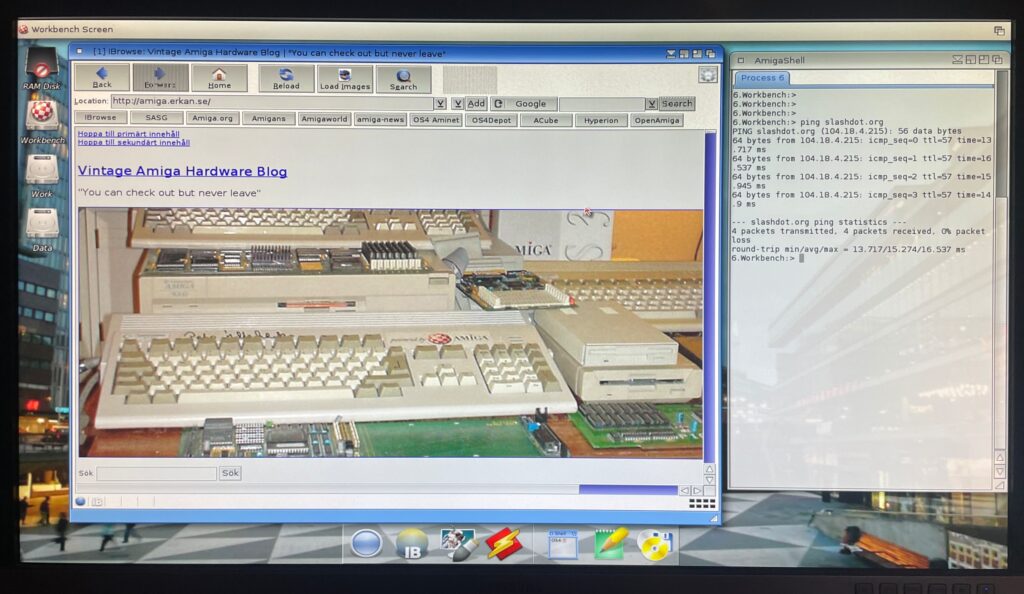Image resolution: width=1024 pixels, height=594 pixels.
Task: Open the ACube fastlink bookmark
Action: click(x=546, y=120)
